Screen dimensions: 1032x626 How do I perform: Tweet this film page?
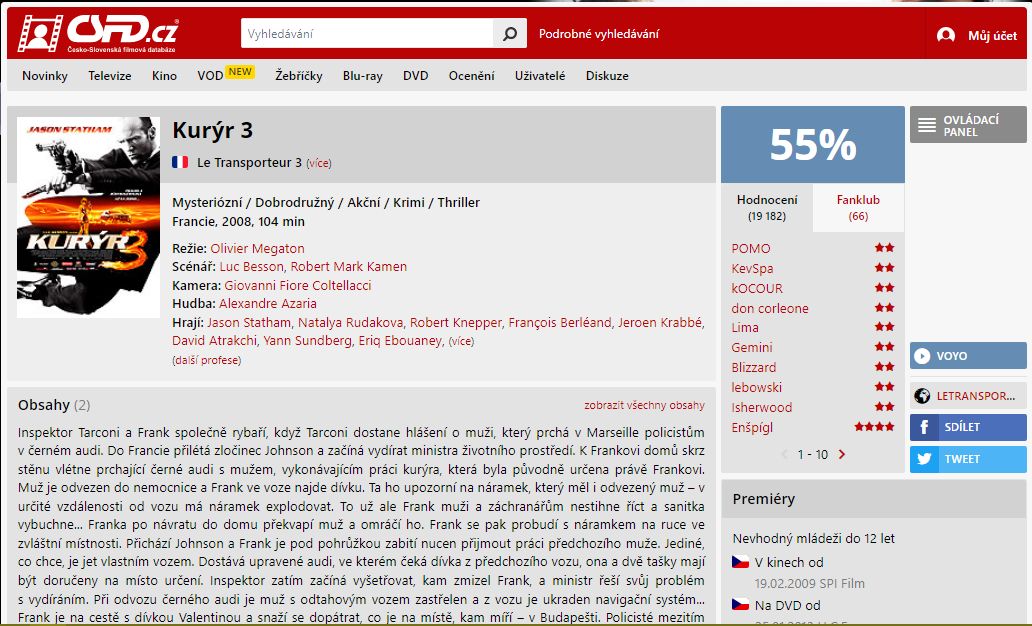pos(968,459)
